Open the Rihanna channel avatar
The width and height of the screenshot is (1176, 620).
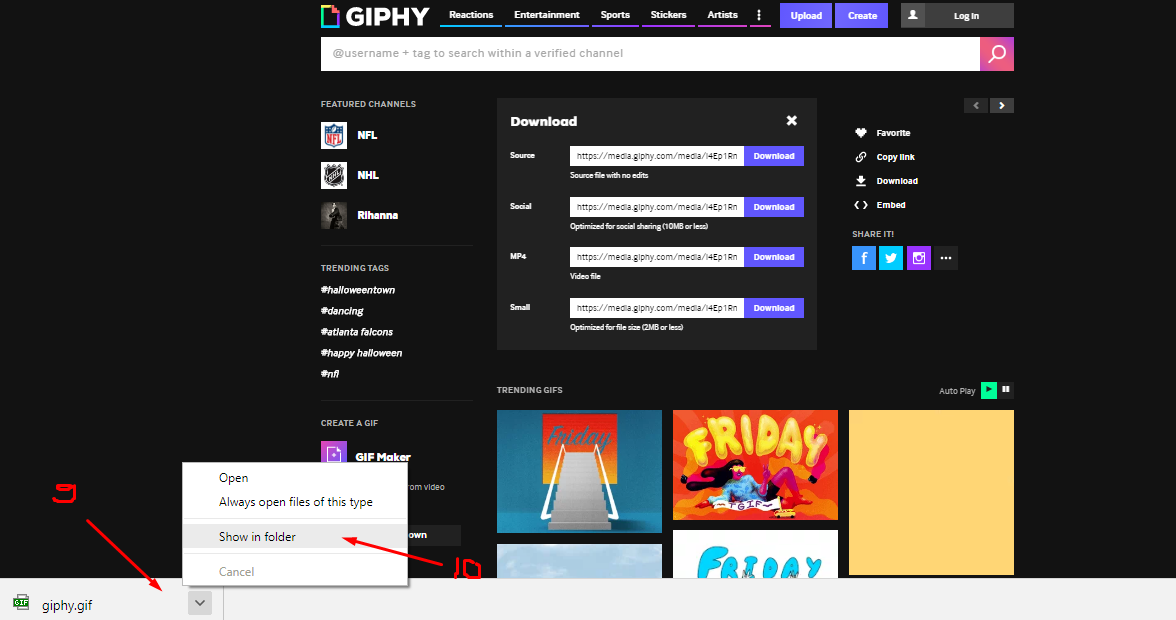(x=334, y=216)
